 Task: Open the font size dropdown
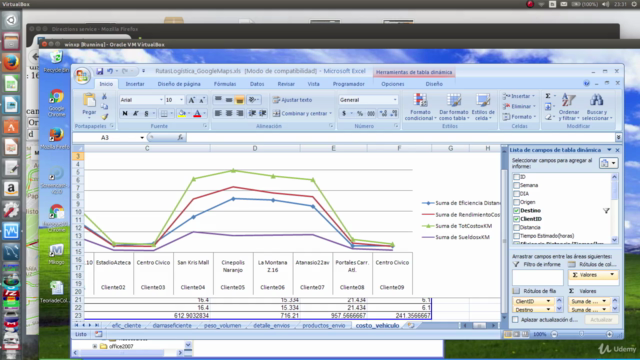tap(181, 100)
